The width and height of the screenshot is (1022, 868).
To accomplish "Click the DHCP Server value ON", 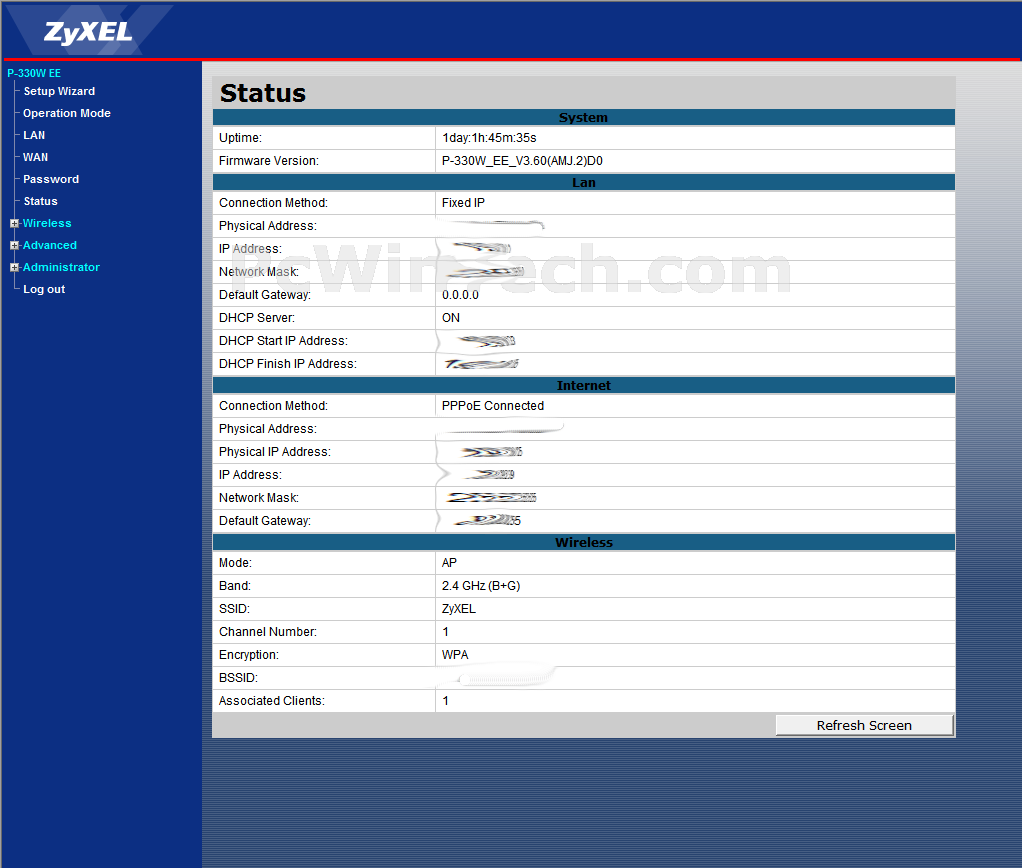I will click(x=451, y=318).
